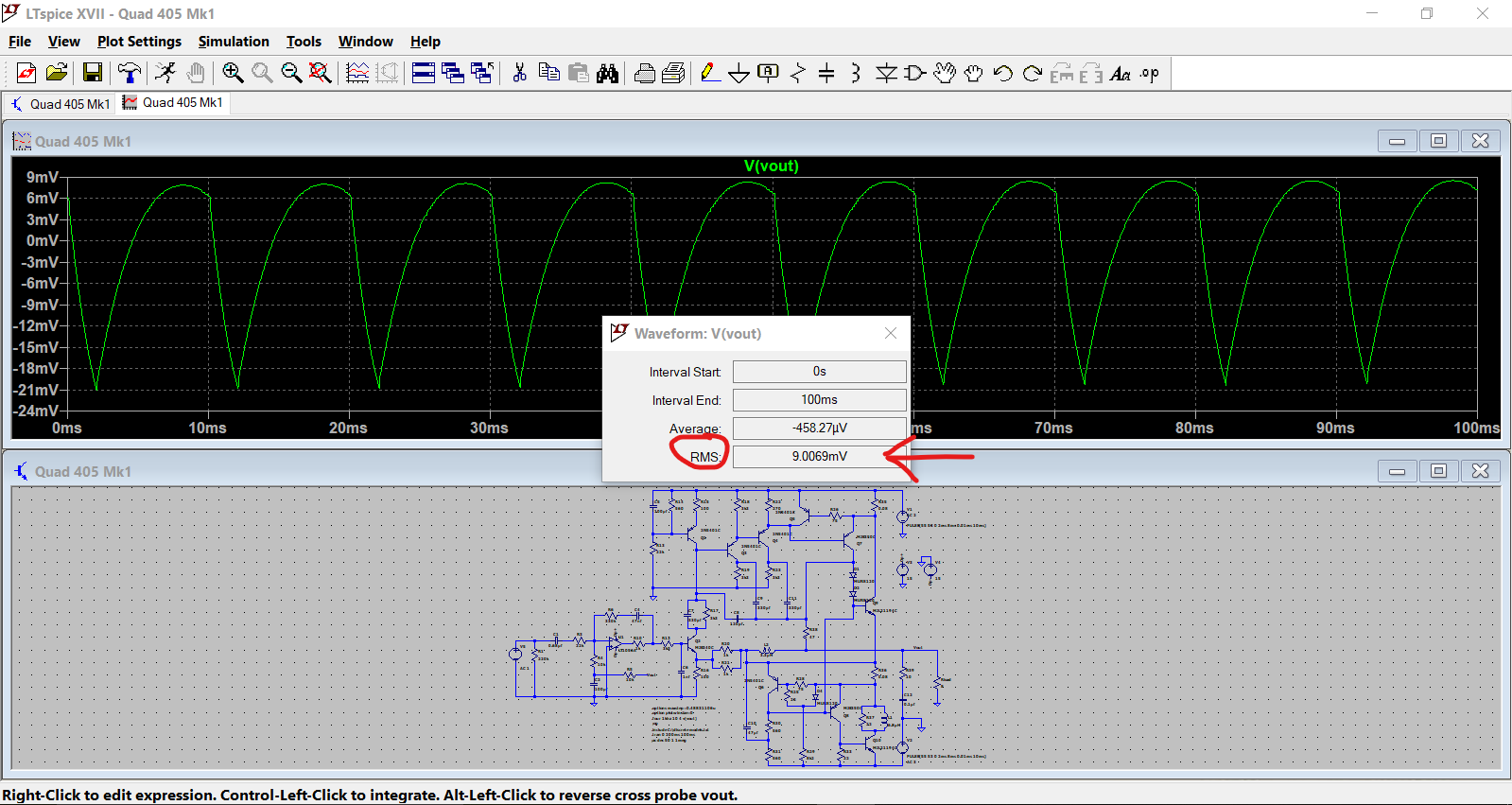Viewport: 1512px width, 805px height.
Task: Zoom out with the minus magnifier icon
Action: tap(291, 73)
